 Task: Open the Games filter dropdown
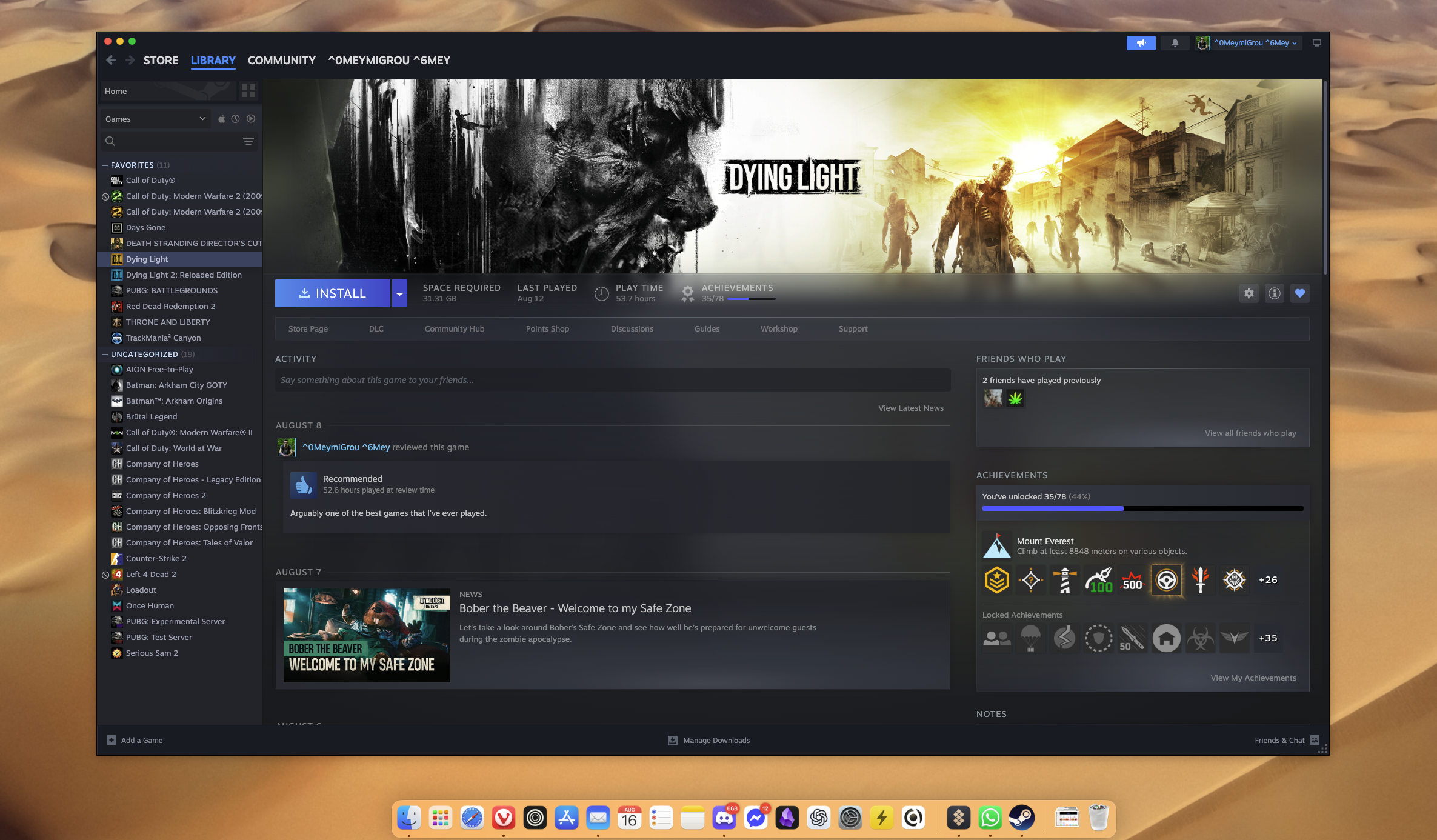[156, 119]
